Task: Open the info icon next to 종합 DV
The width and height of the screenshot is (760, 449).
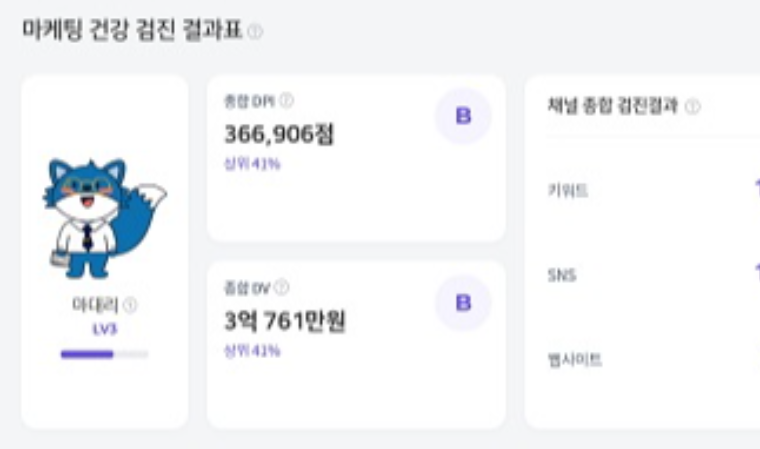Action: [x=282, y=287]
